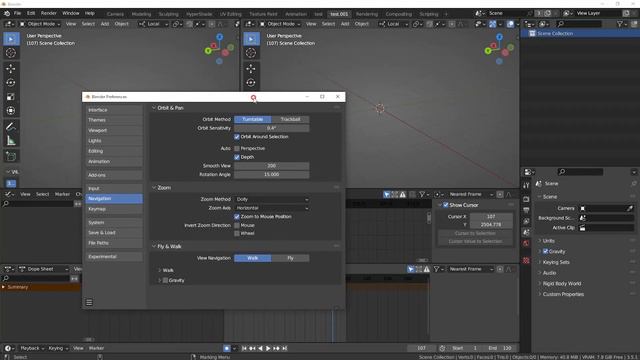
Task: Select the Transform tool in left viewport
Action: [11, 111]
